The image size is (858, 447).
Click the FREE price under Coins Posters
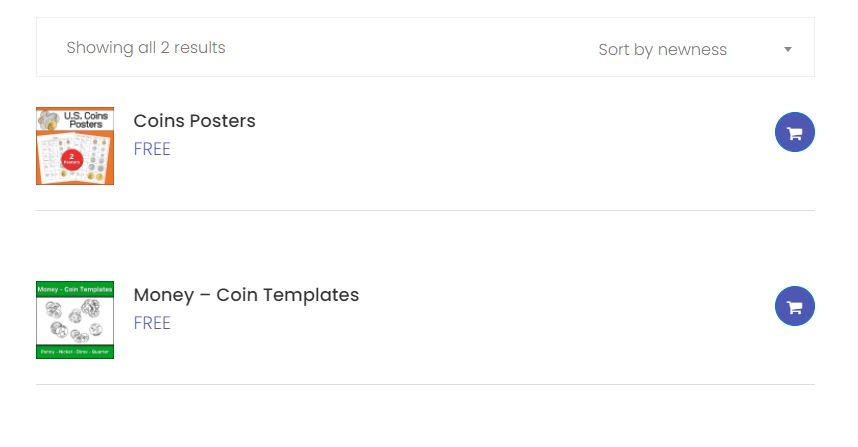pyautogui.click(x=152, y=149)
